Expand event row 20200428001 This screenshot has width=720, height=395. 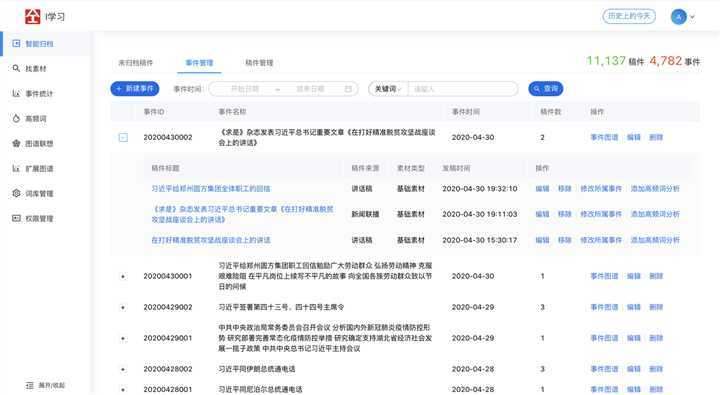(123, 389)
